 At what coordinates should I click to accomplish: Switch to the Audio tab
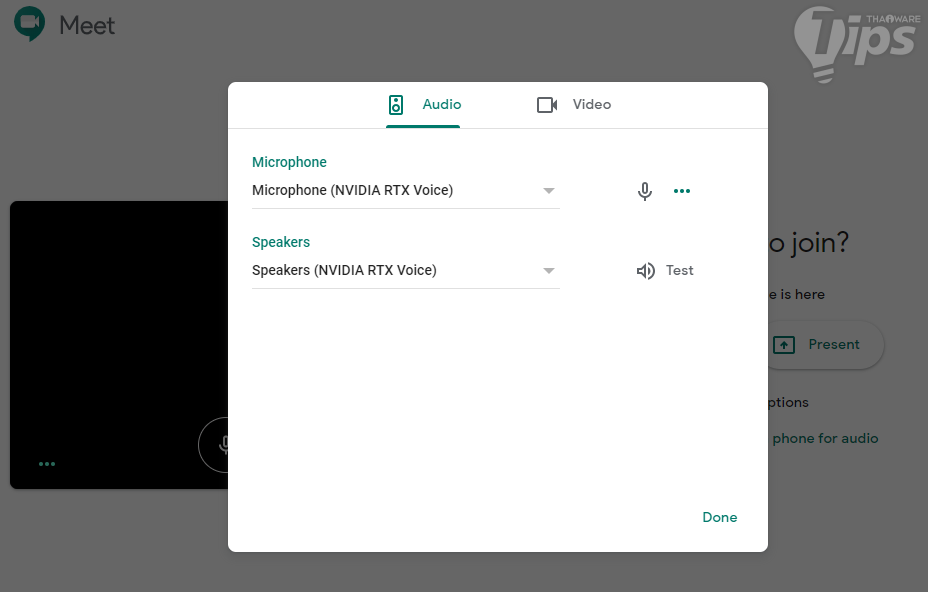click(423, 105)
